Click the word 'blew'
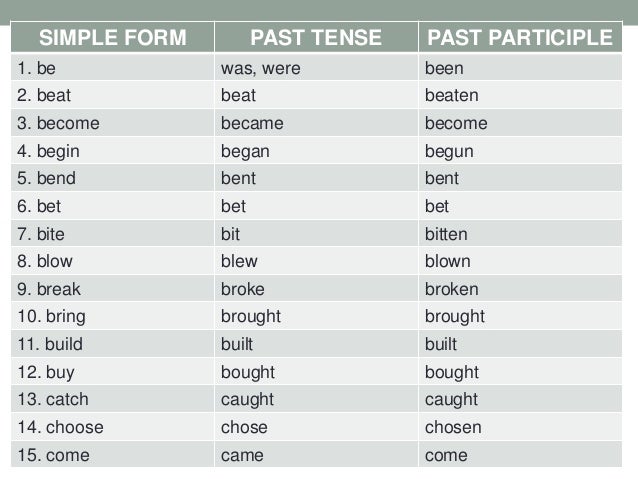Viewport: 638px width, 479px height. tap(239, 261)
